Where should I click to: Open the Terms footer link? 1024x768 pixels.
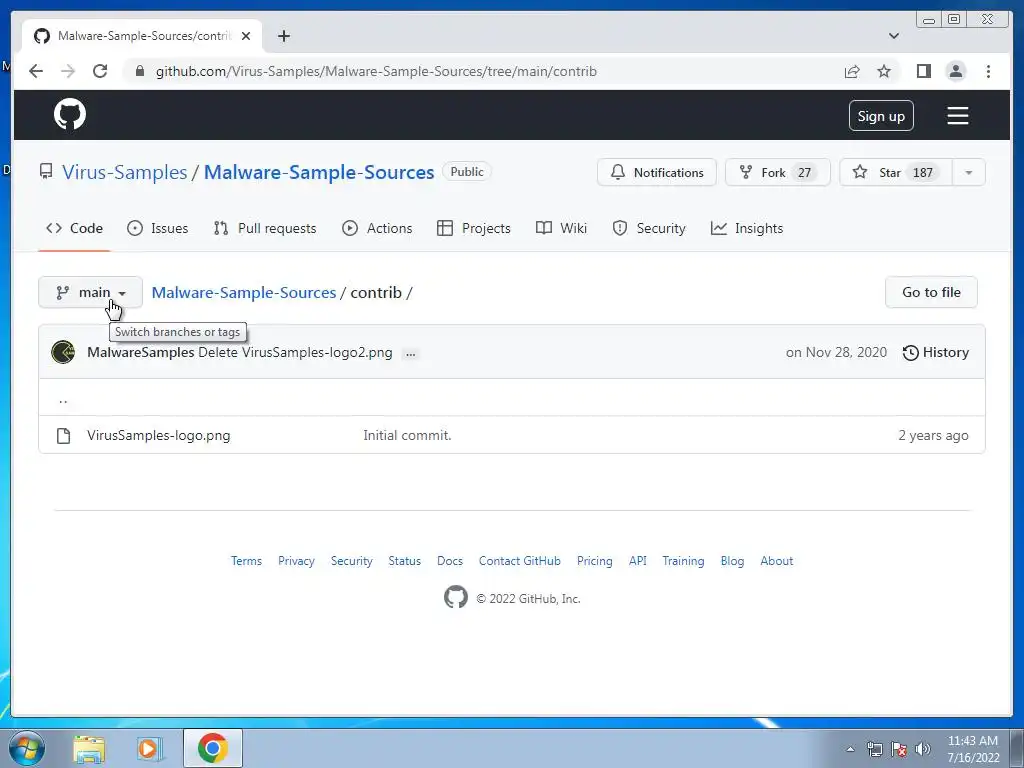pos(246,561)
